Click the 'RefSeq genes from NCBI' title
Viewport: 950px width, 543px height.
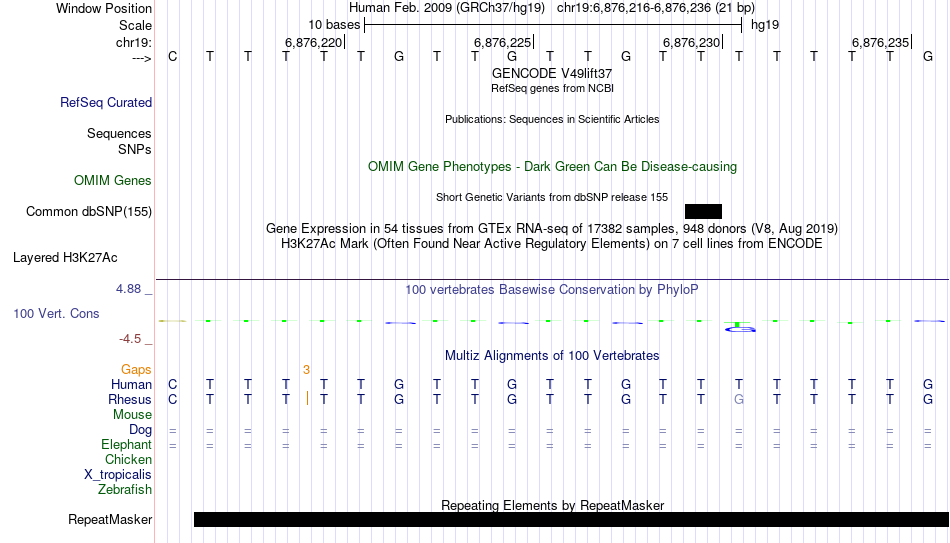pos(553,88)
